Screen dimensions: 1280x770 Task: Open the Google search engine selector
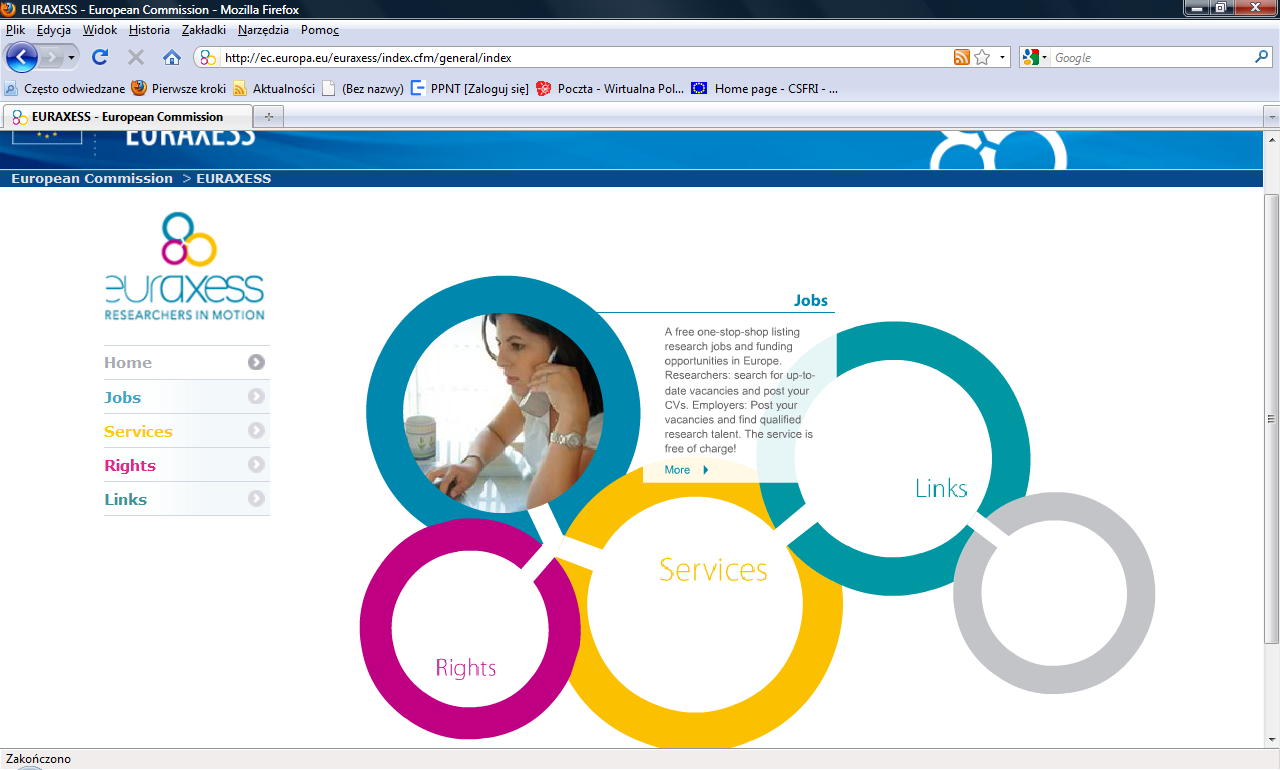[x=1035, y=58]
